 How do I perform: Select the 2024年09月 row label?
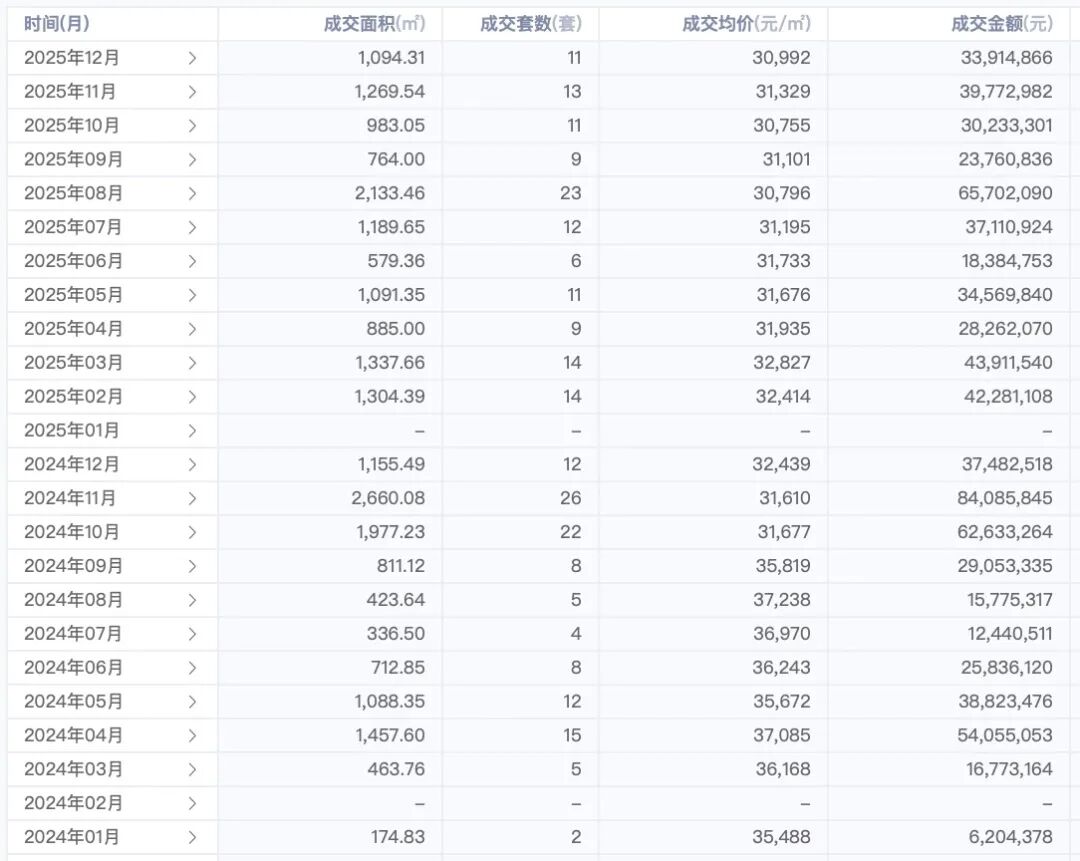coord(73,566)
